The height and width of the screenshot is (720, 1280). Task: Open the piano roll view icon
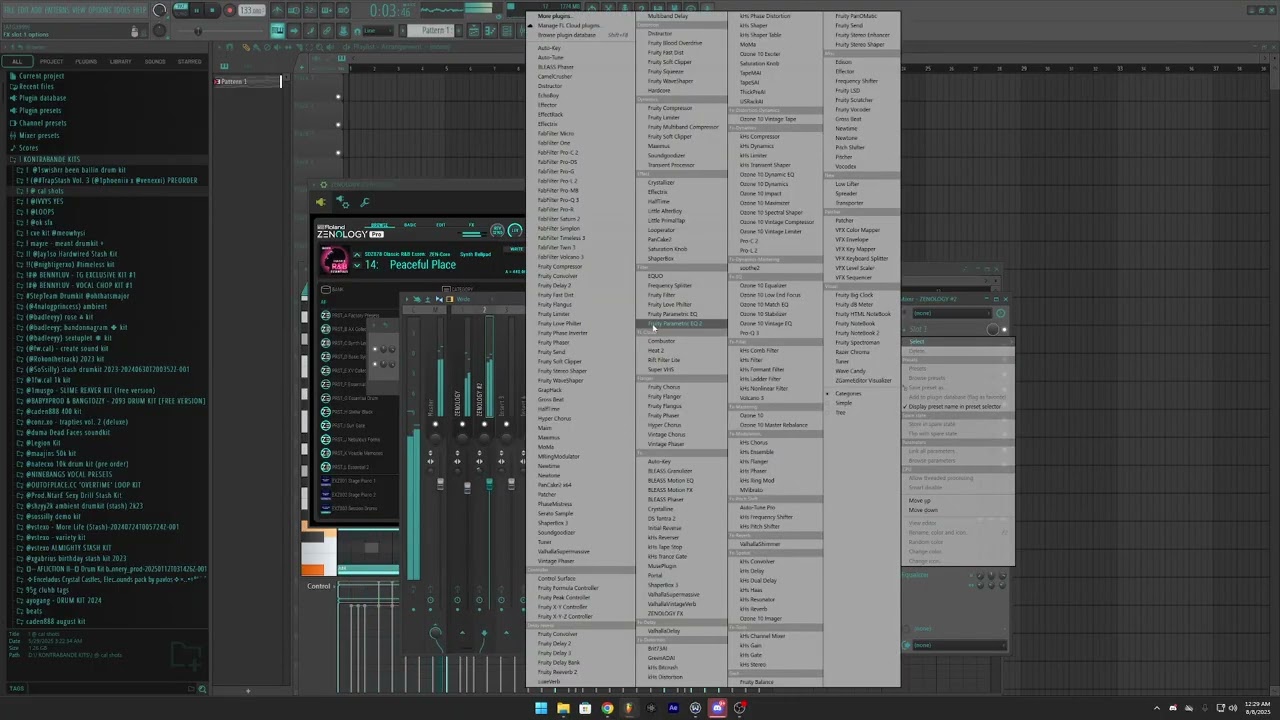490,30
